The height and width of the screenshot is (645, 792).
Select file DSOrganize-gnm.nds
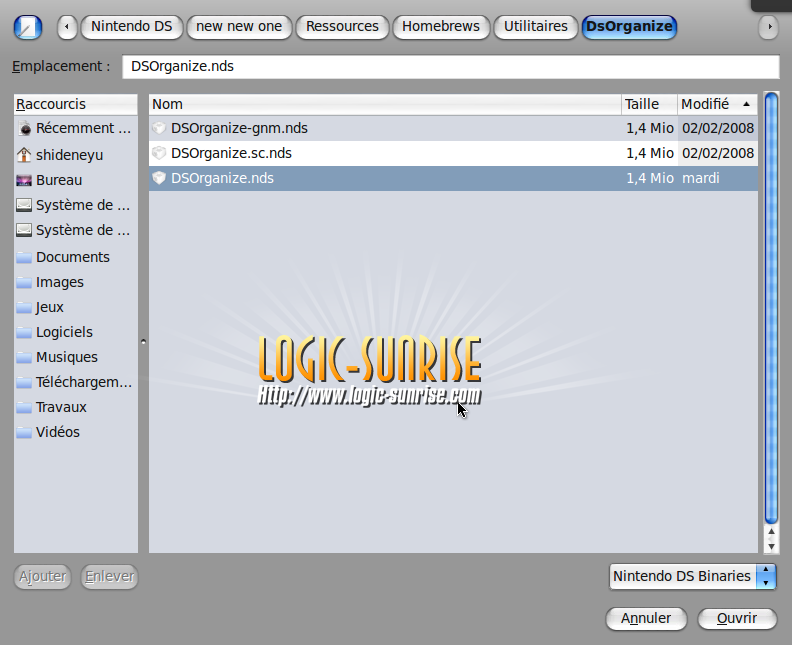(x=453, y=128)
